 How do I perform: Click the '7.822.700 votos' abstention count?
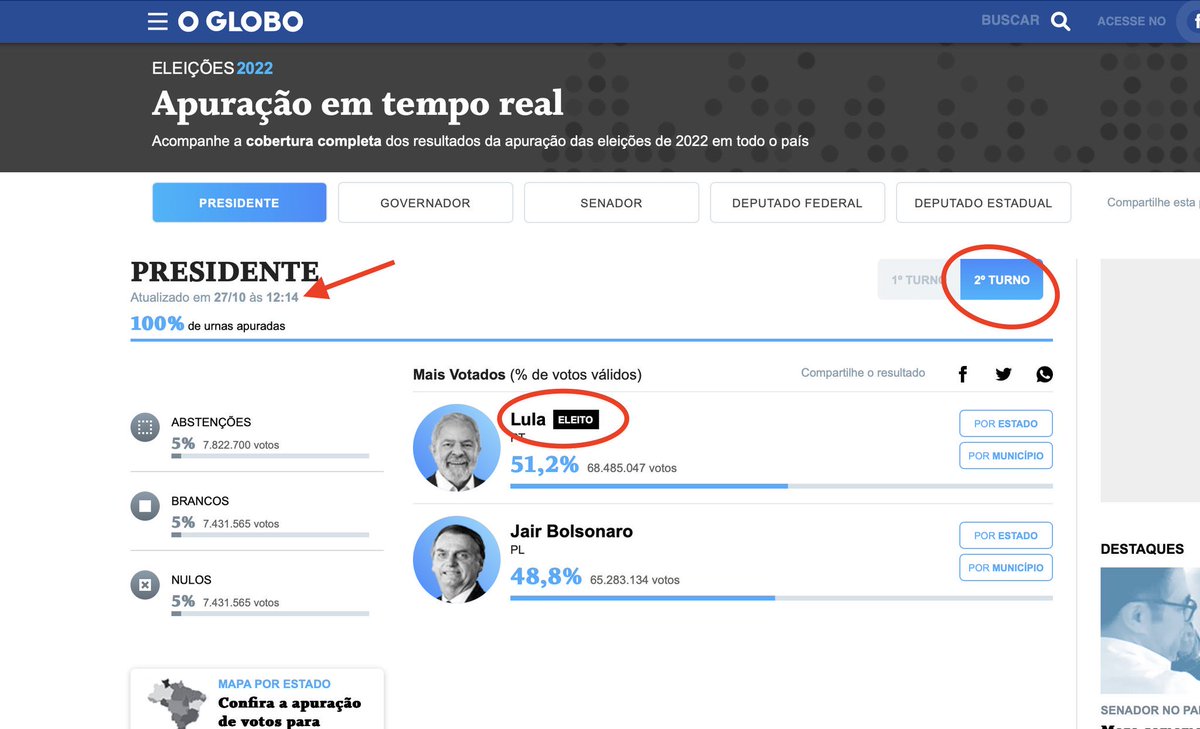(x=241, y=445)
